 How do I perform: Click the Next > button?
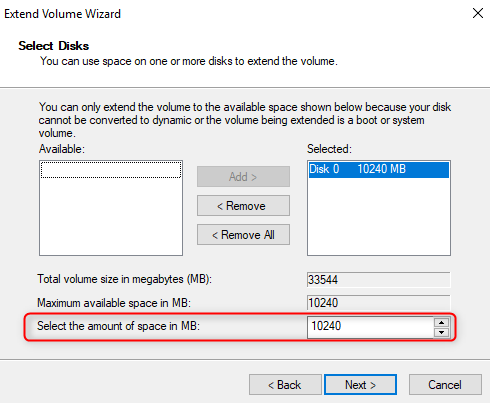click(360, 385)
